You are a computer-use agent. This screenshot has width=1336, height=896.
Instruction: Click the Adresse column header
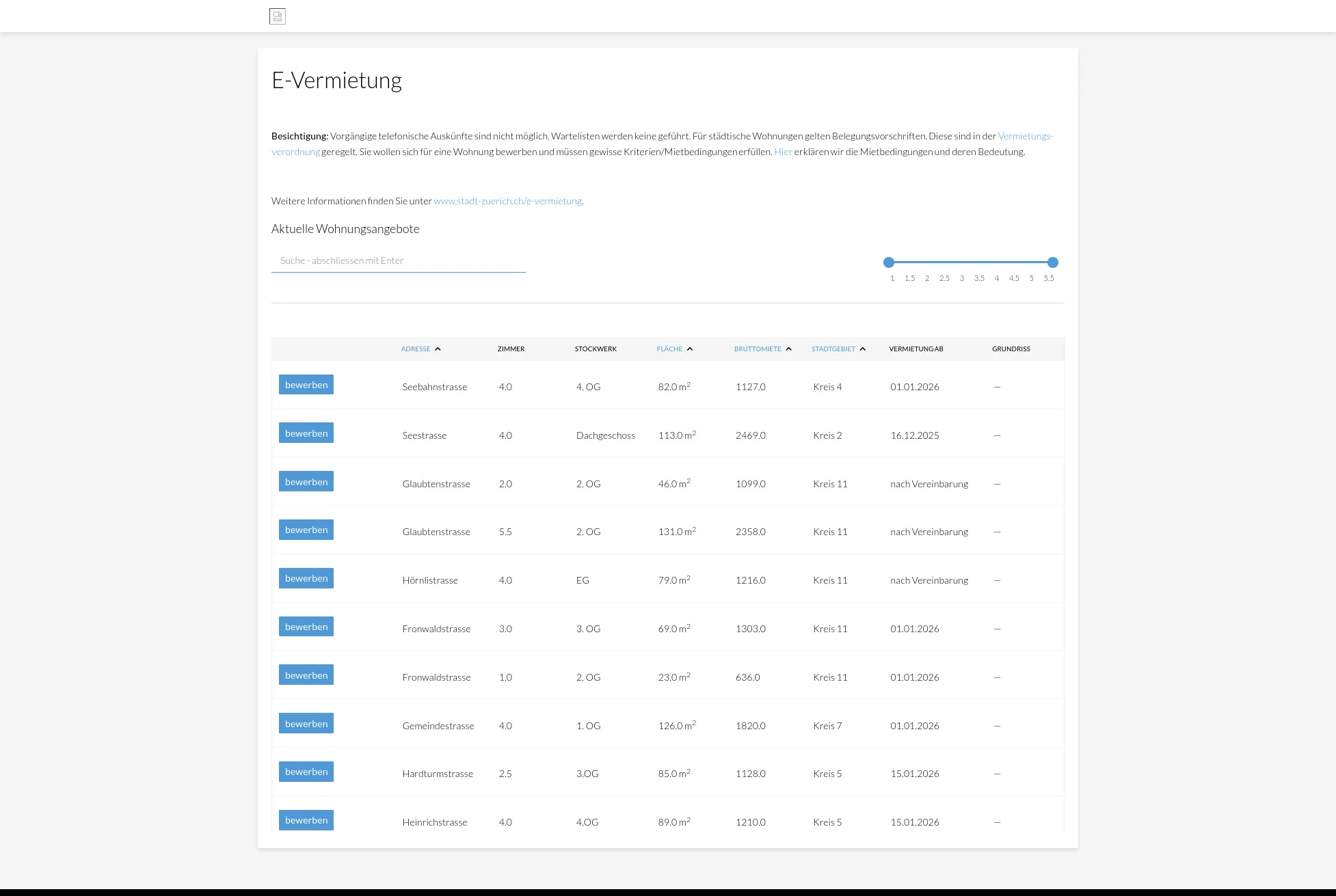click(415, 349)
